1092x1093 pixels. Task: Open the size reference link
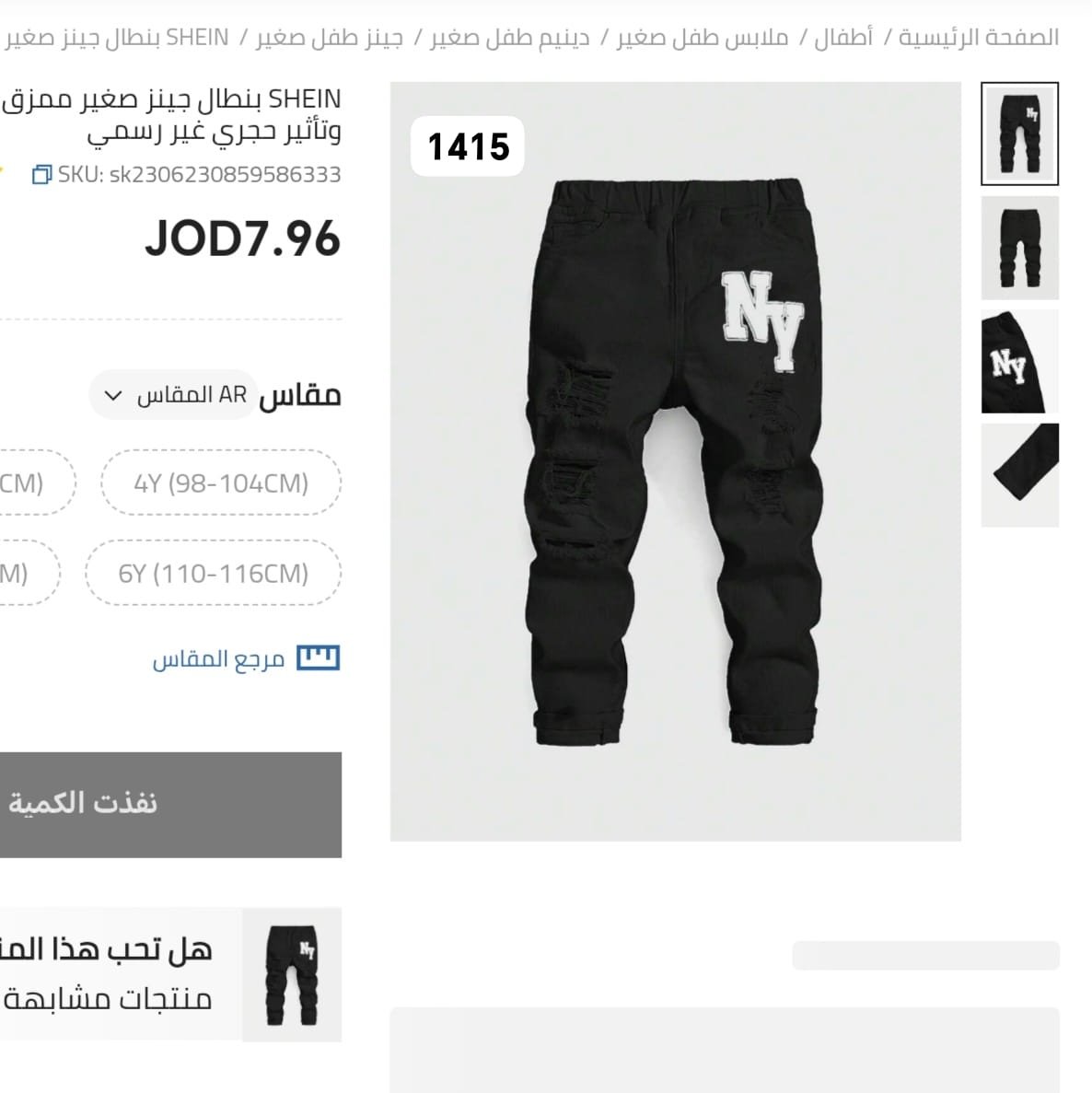click(219, 658)
